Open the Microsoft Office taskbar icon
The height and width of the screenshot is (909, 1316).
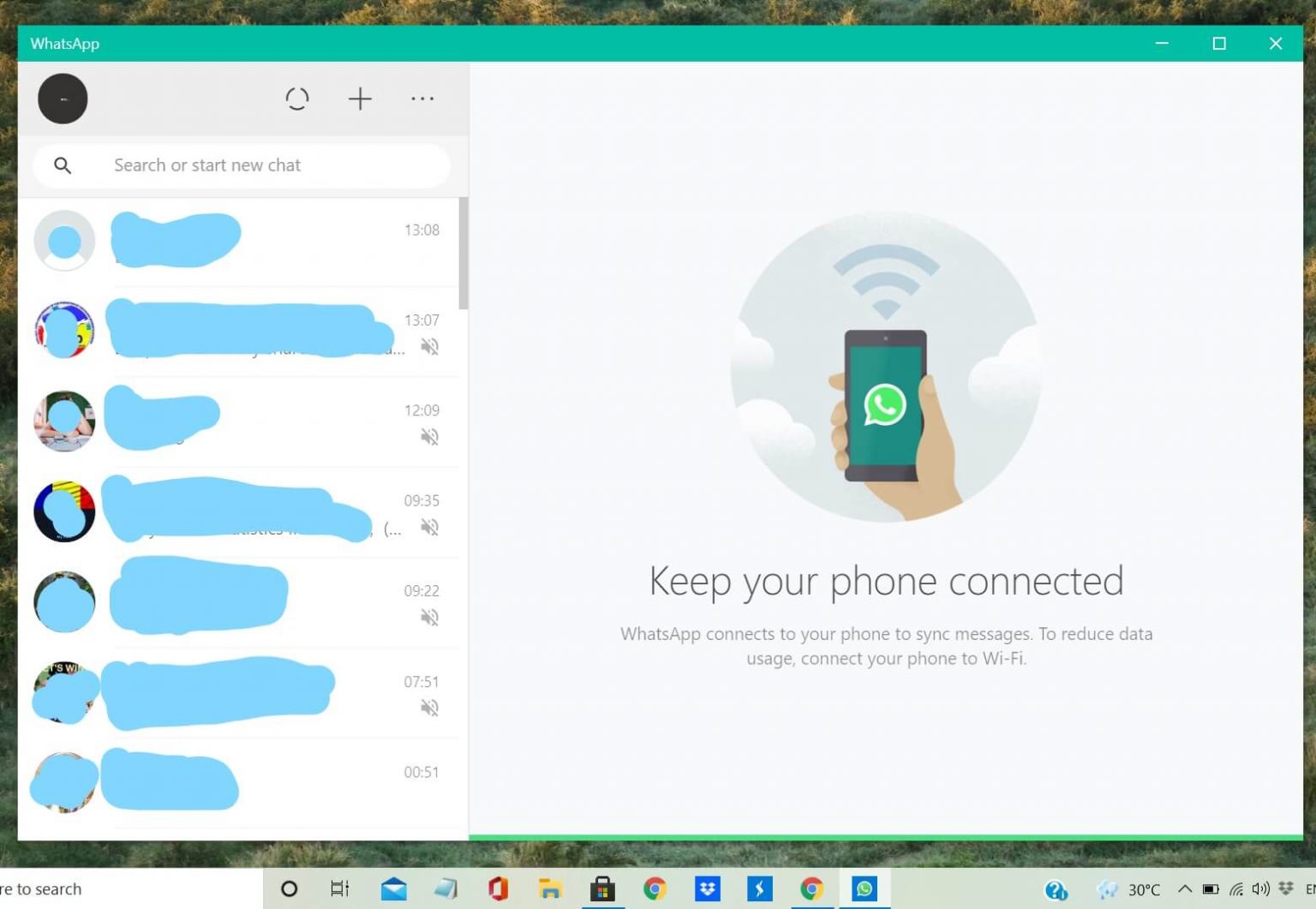tap(497, 888)
